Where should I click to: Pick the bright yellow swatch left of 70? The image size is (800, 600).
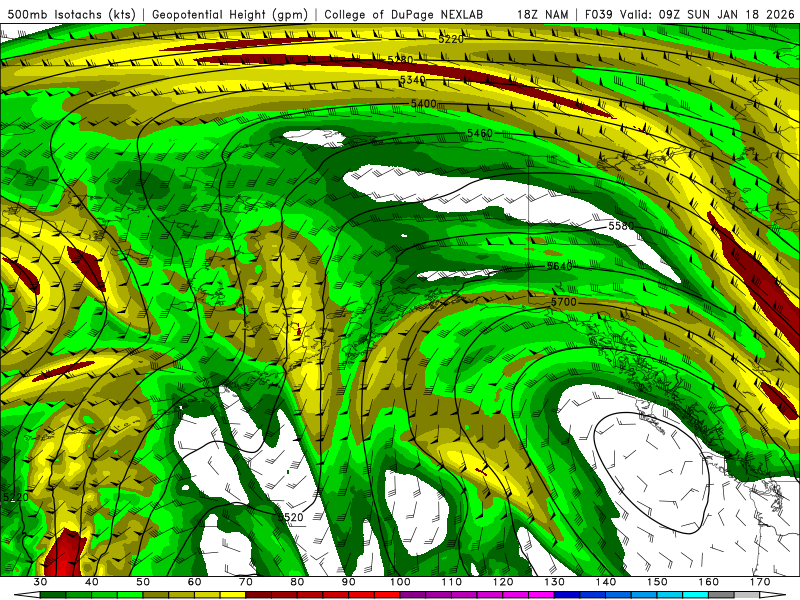[x=233, y=595]
